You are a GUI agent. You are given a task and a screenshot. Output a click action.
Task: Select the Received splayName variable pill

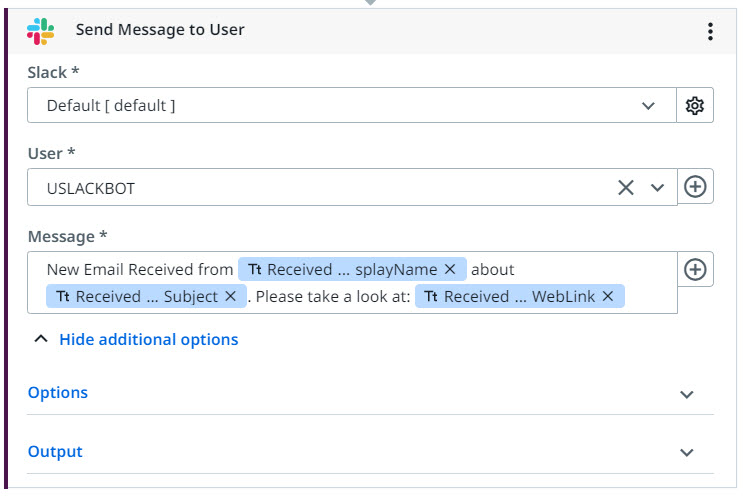352,269
